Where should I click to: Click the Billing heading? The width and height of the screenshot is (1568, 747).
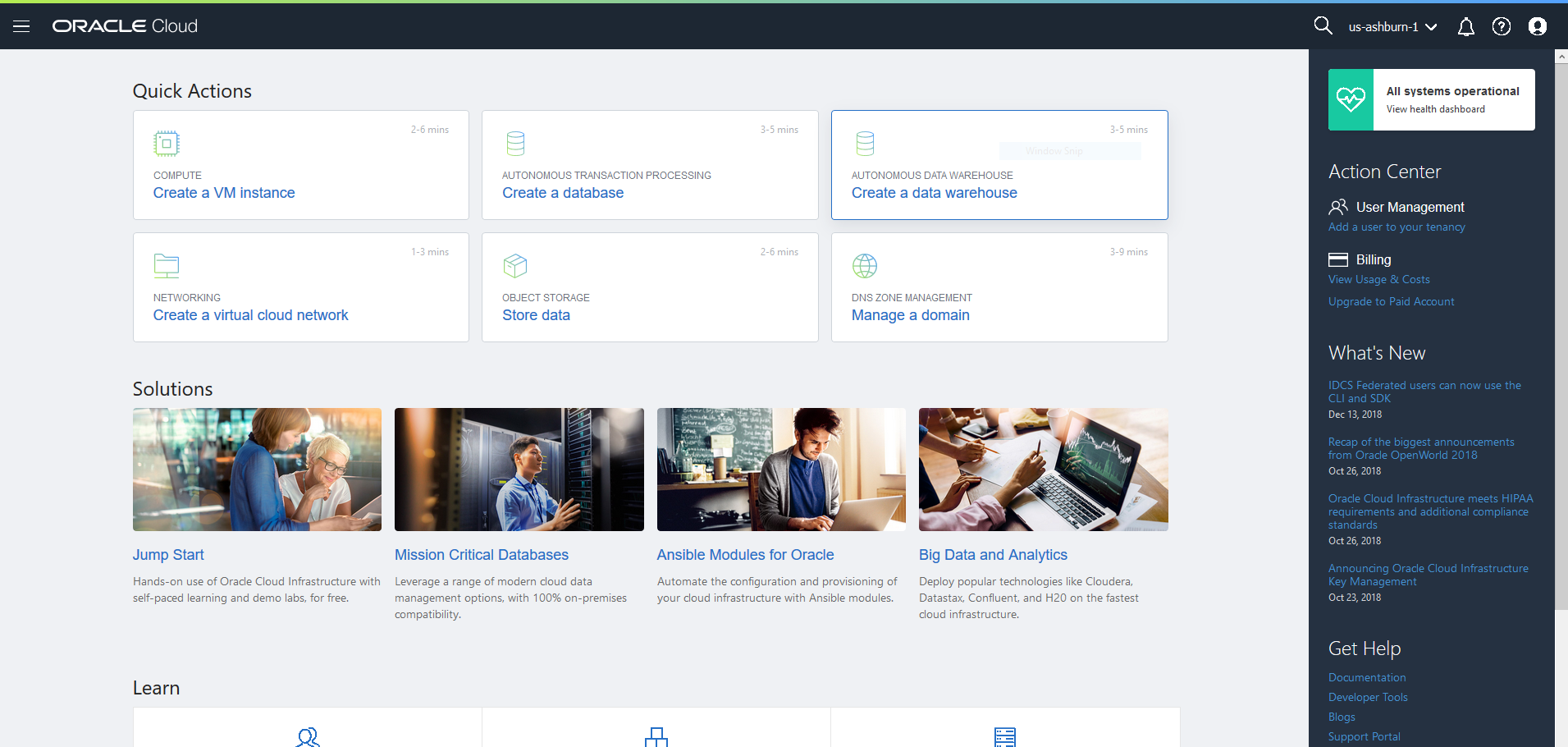point(1374,259)
